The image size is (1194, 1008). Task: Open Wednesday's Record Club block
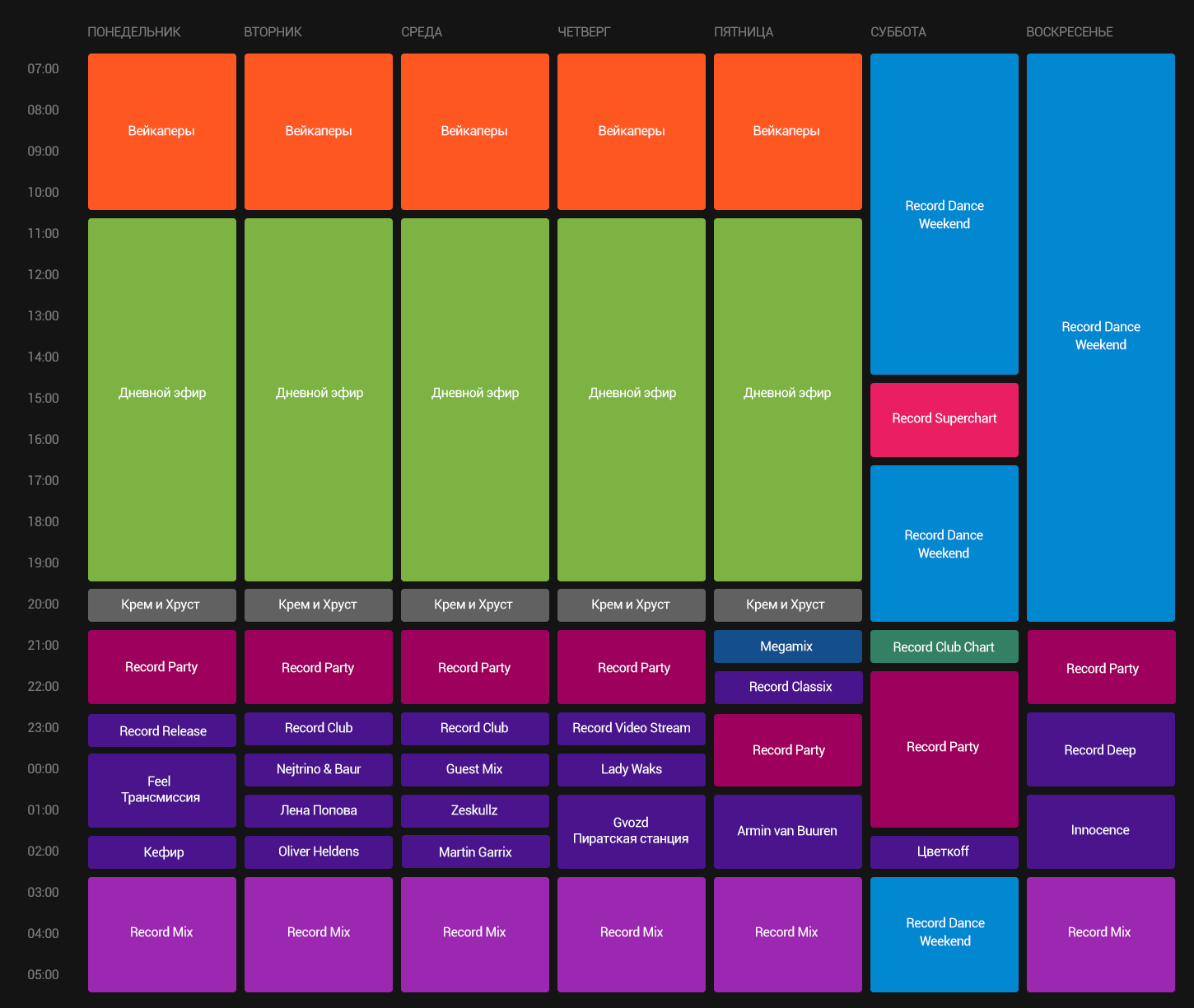click(475, 729)
